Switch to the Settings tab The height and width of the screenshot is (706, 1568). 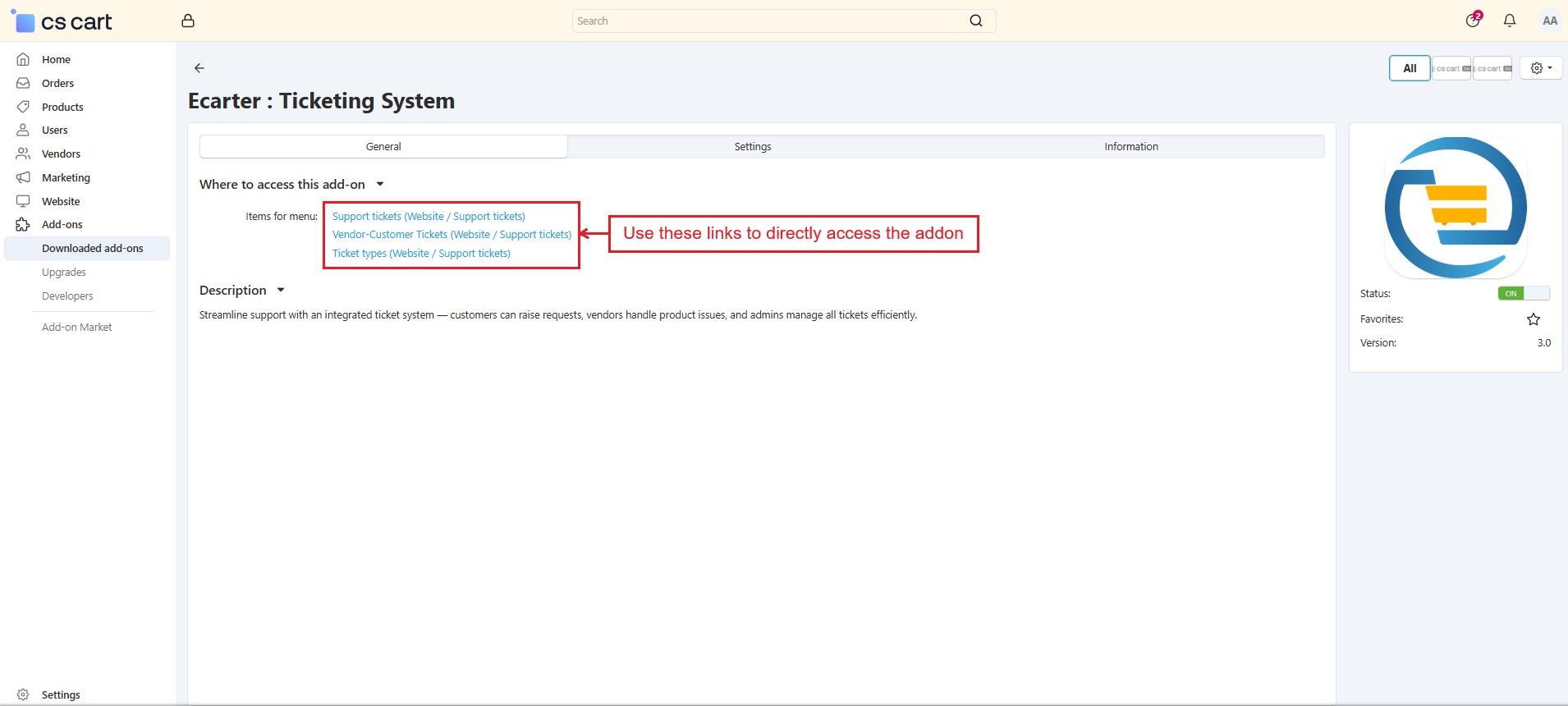752,147
